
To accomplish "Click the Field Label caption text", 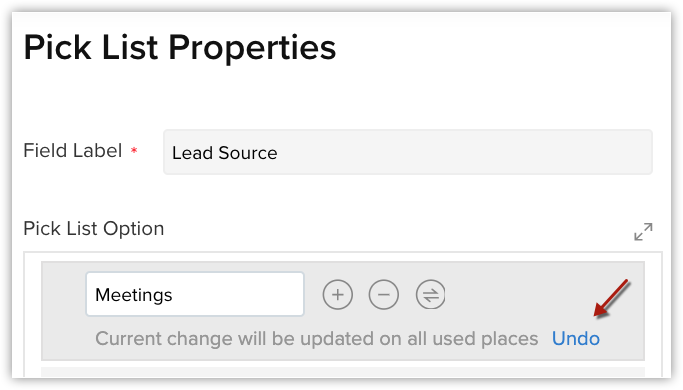I will [x=73, y=151].
